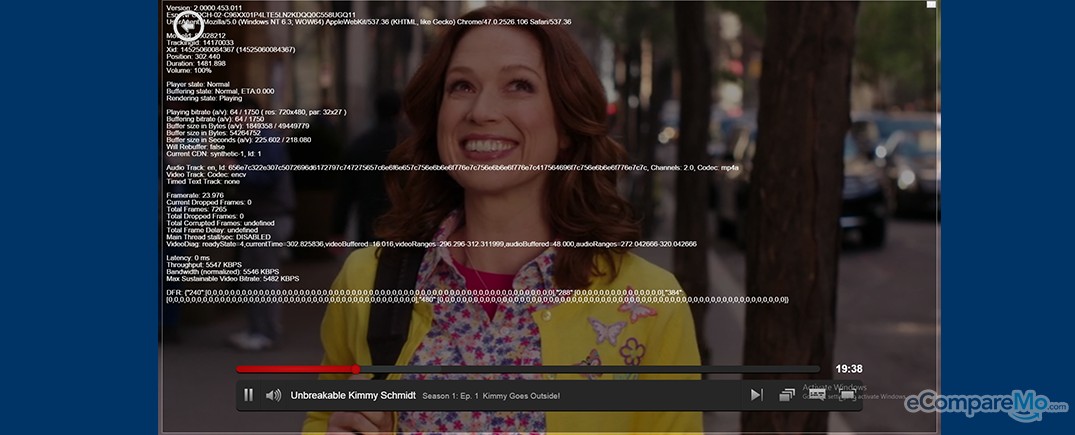Click the 'Kimmy Goes Outside!' episode label
Screen dimensions: 1075x435
[x=521, y=396]
